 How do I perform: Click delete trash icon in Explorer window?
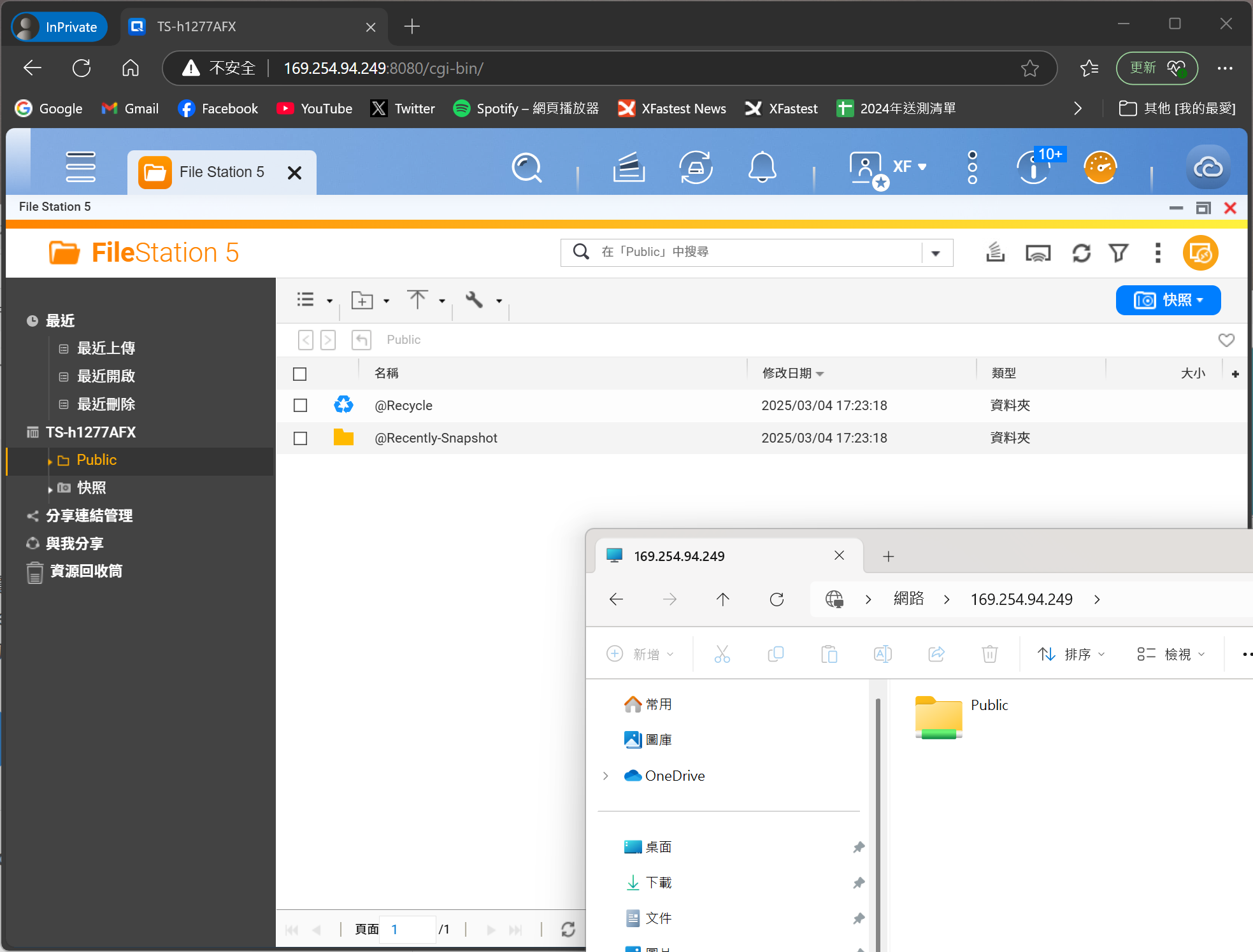[989, 654]
